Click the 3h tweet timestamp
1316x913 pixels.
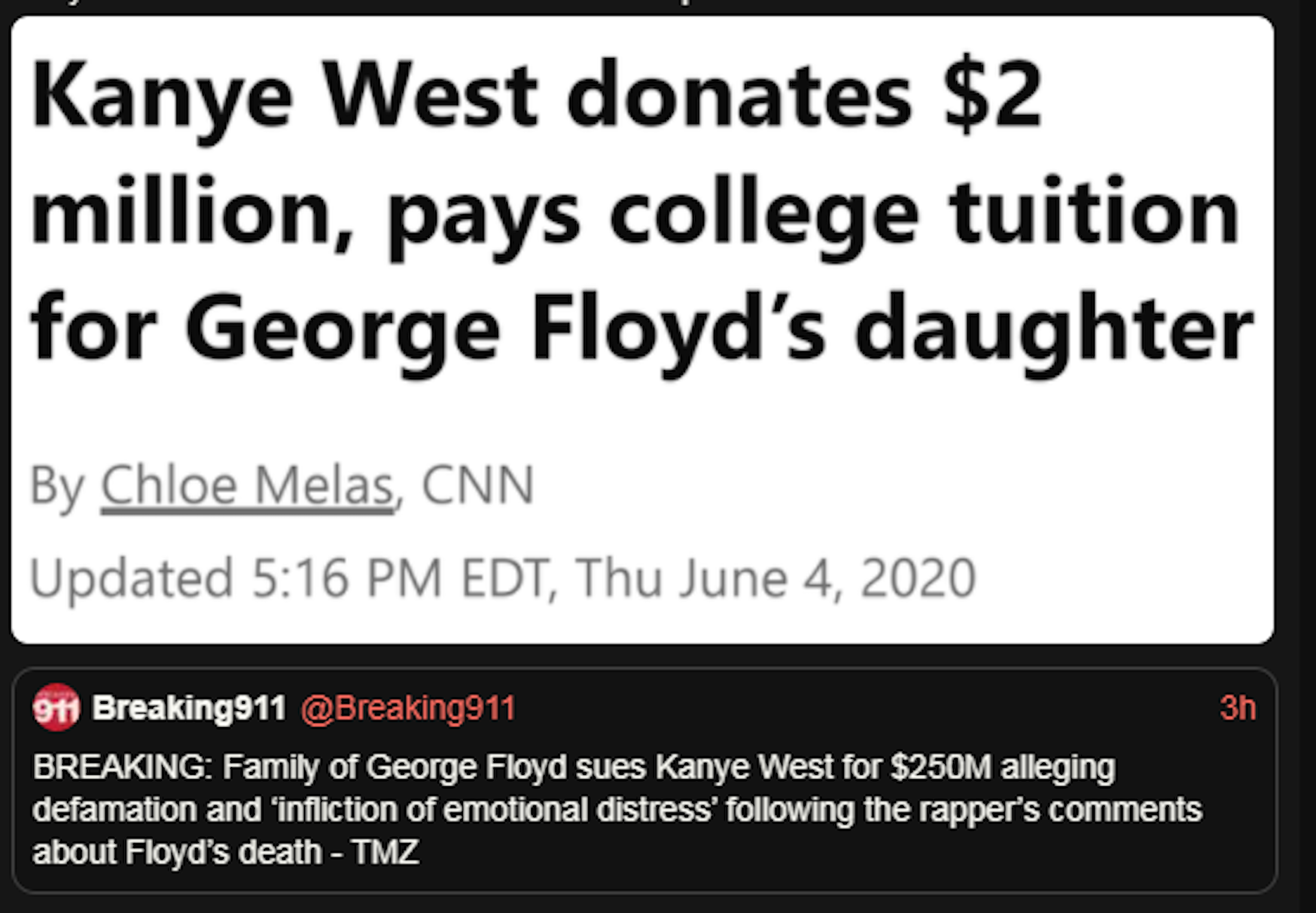(x=1237, y=708)
